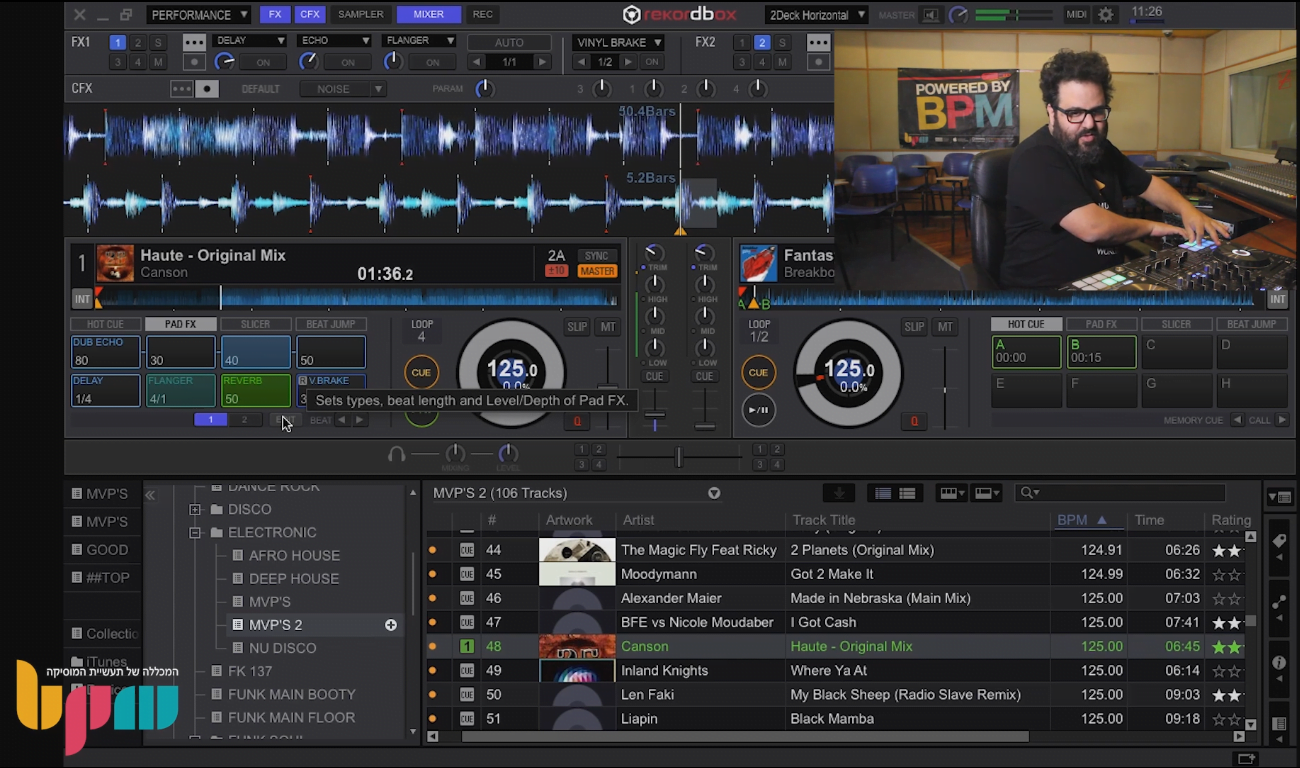Toggle deck 1 SYNC button

[597, 256]
